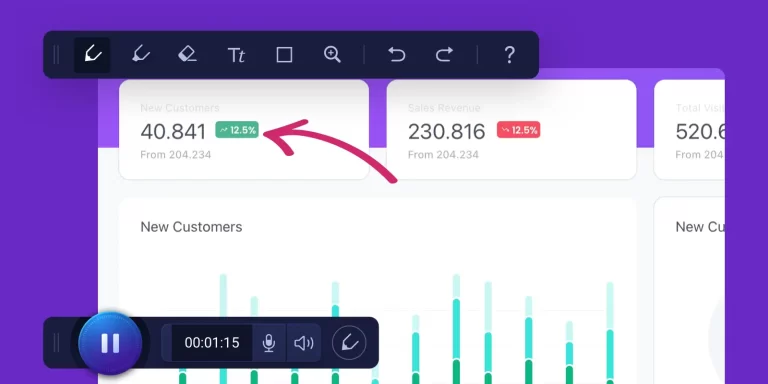This screenshot has height=384, width=768.
Task: Select the highlighter tool
Action: point(141,54)
